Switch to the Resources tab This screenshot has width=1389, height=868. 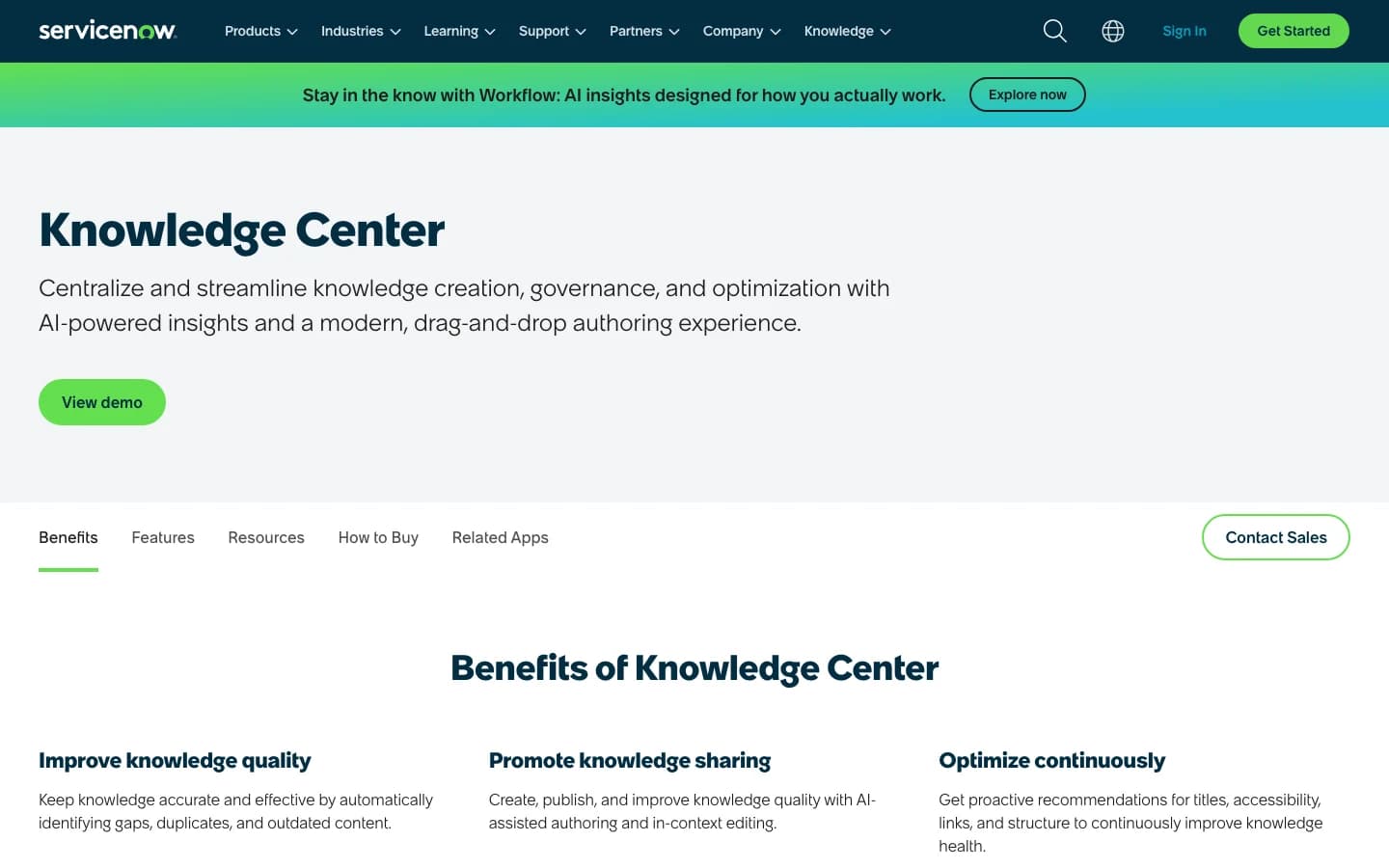266,537
